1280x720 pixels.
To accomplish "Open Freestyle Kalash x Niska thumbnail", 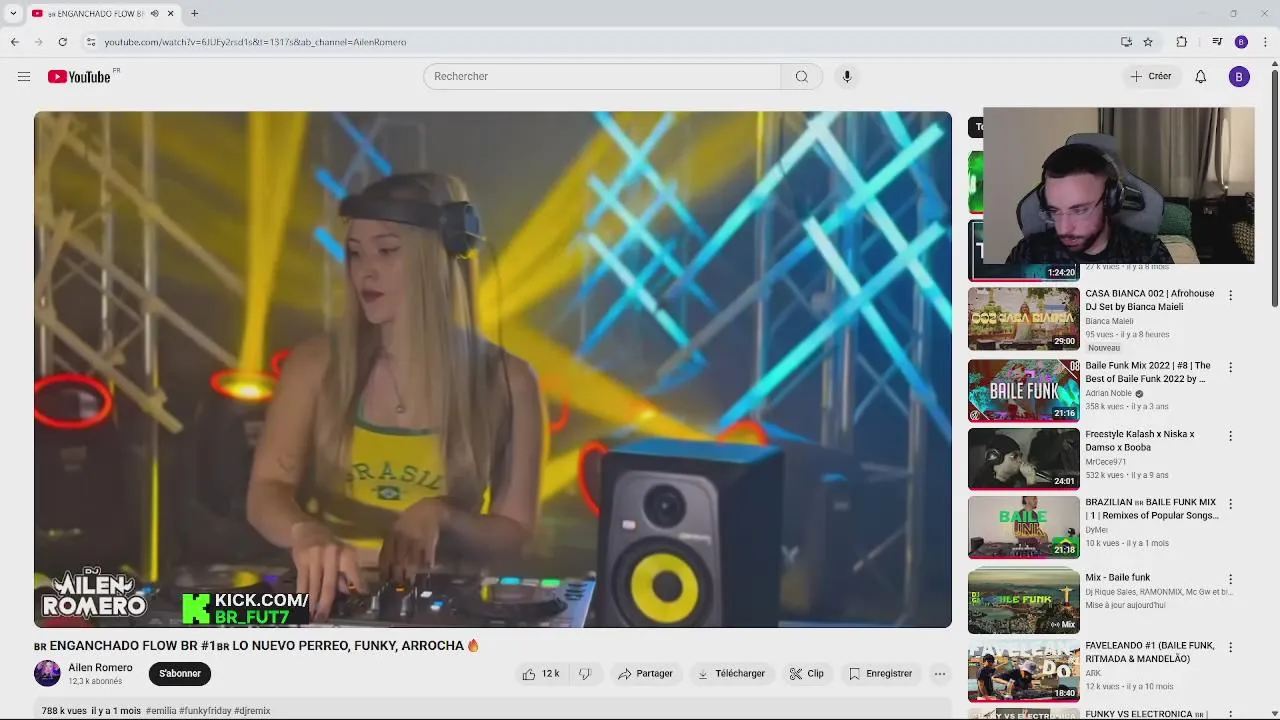I will (1023, 459).
